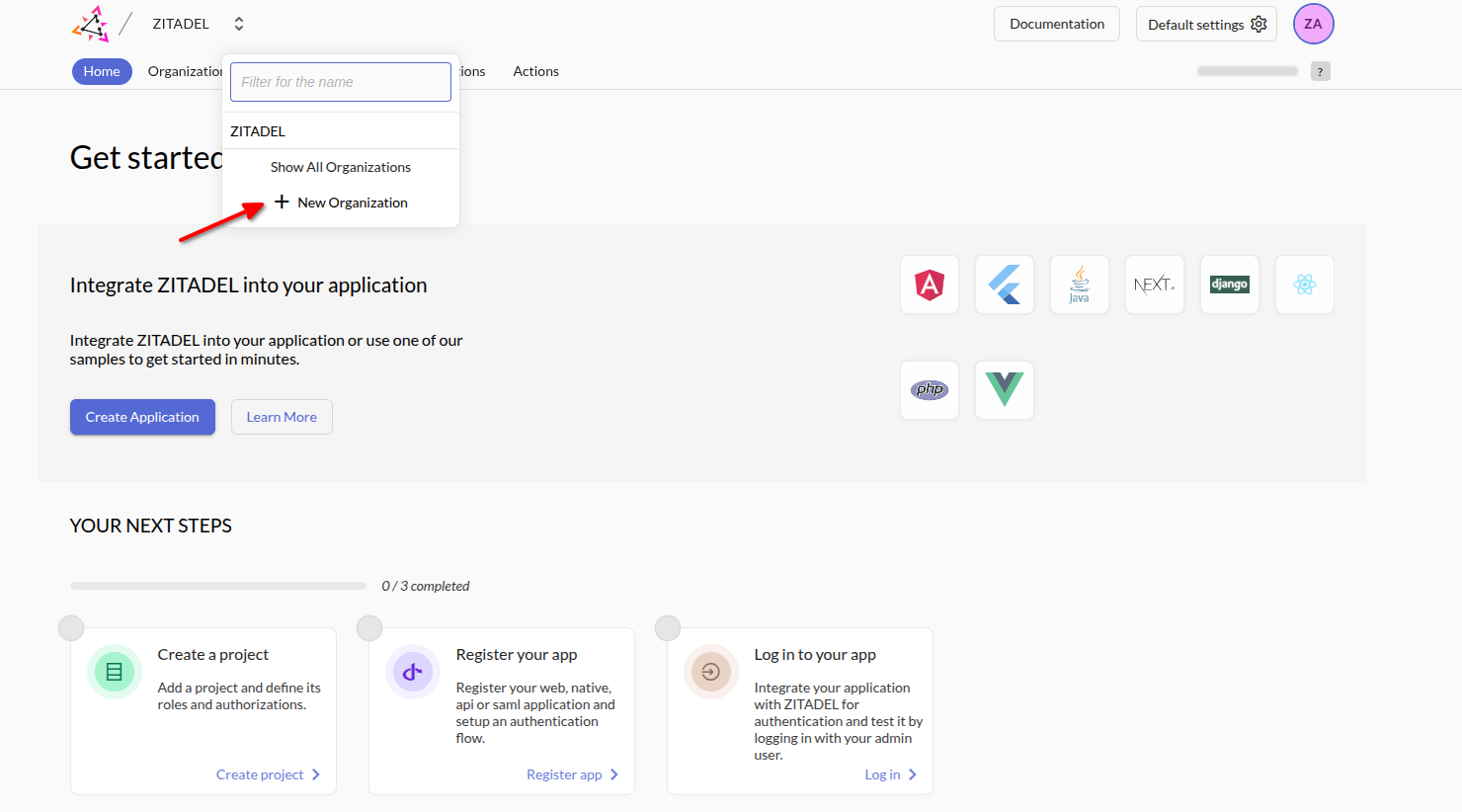
Task: Focus the Filter for the name field
Action: tap(340, 82)
